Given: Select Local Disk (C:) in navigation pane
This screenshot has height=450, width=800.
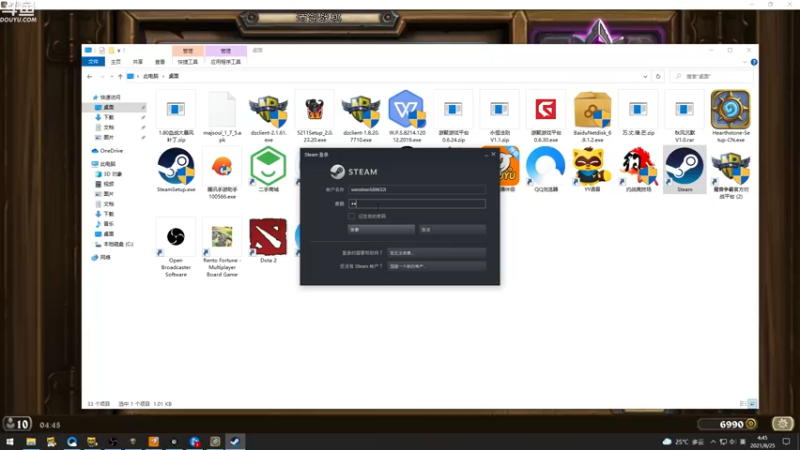Looking at the screenshot, I should click(114, 244).
